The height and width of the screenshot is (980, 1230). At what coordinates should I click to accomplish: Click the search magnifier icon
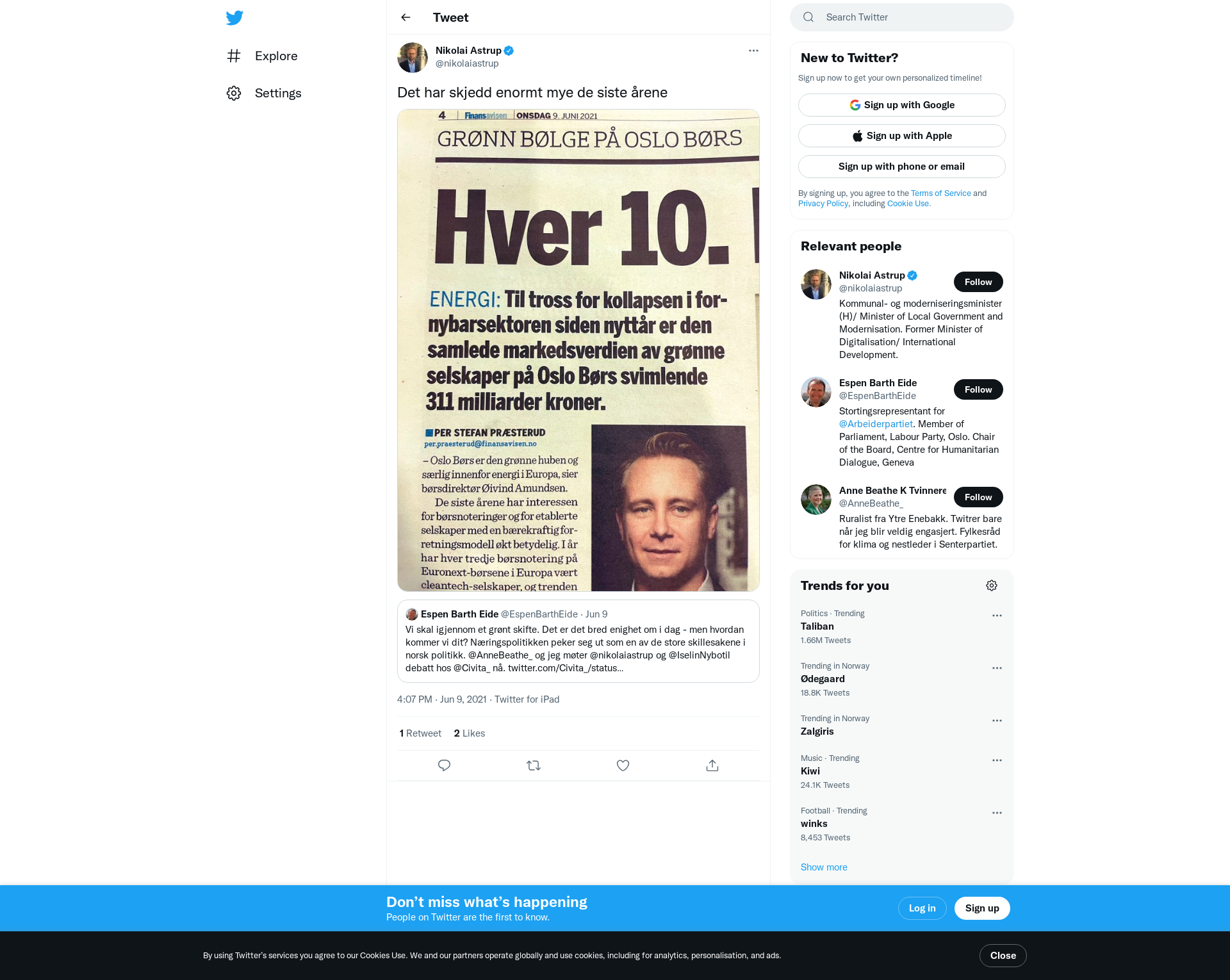[x=808, y=17]
